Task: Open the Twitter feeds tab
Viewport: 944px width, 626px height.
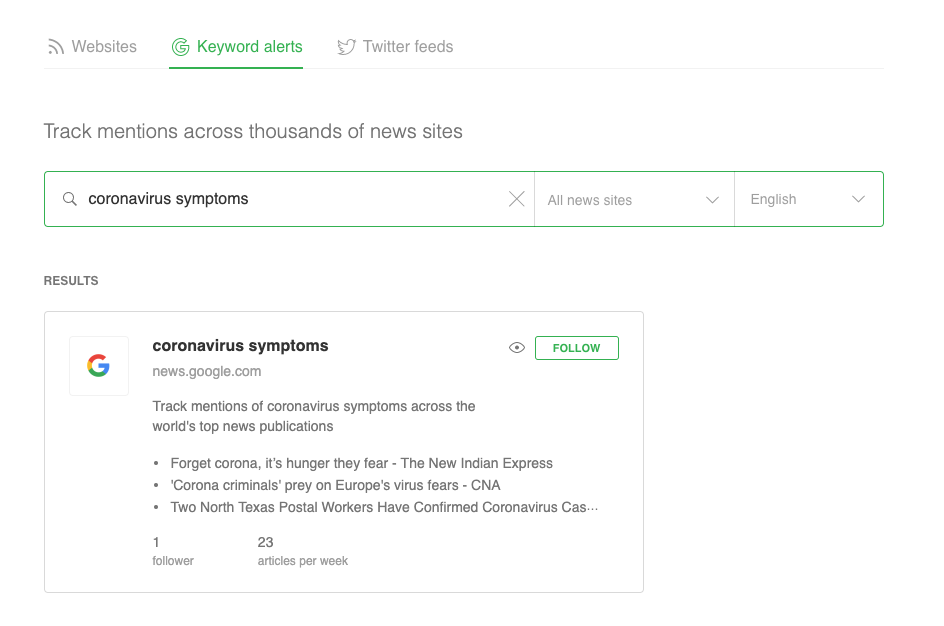Action: pos(407,47)
